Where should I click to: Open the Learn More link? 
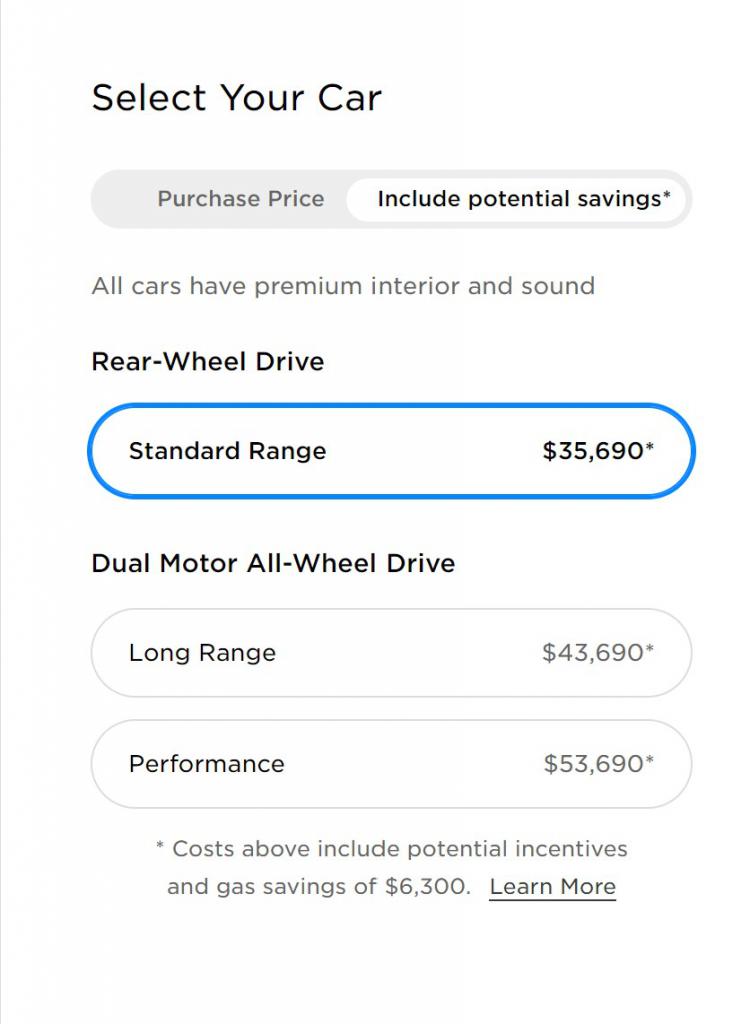click(552, 887)
